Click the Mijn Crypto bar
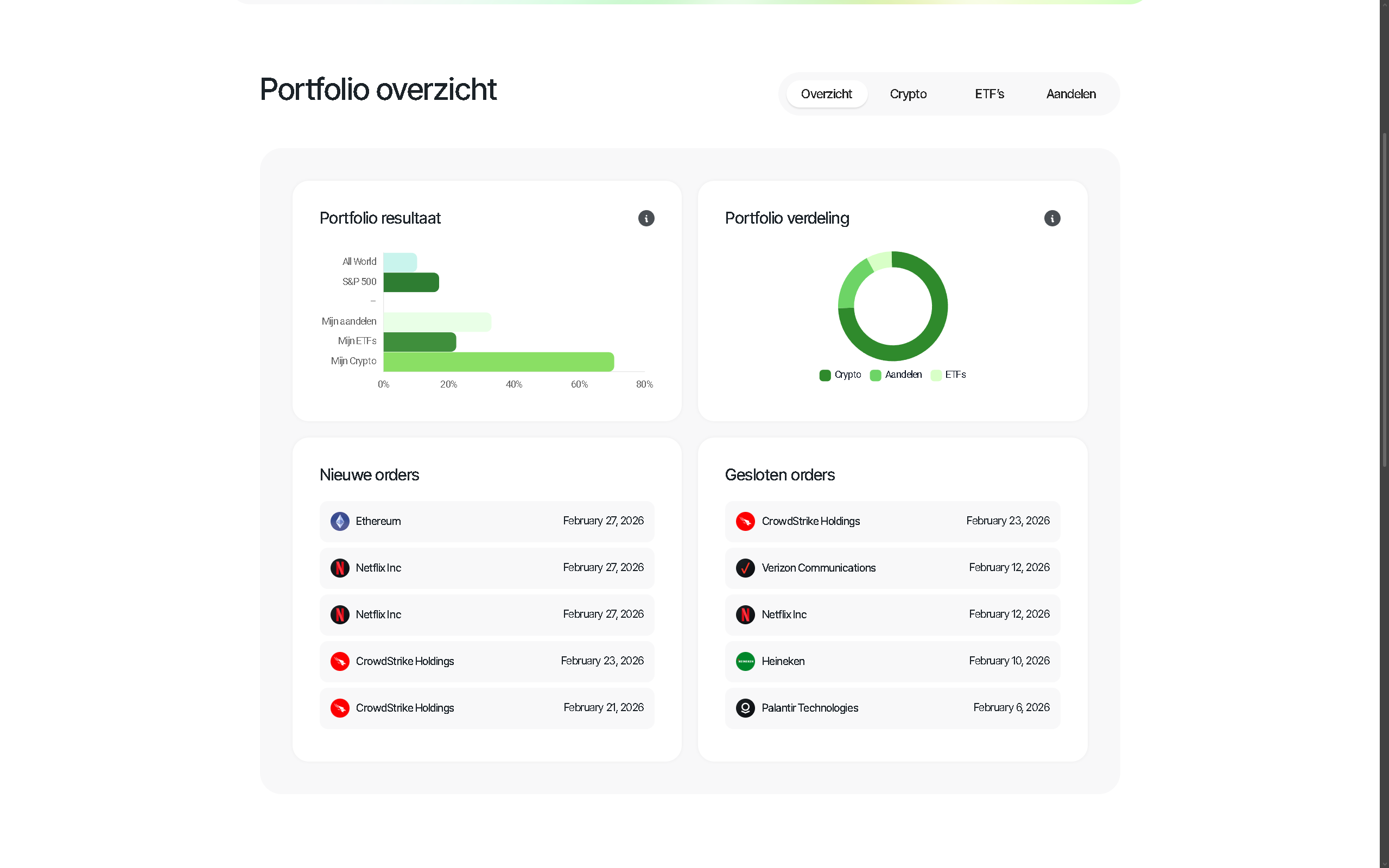This screenshot has height=868, width=1389. pyautogui.click(x=498, y=362)
